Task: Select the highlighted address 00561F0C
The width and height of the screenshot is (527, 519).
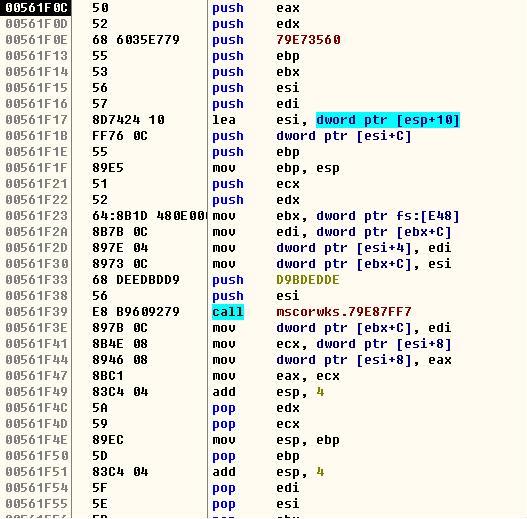Action: tap(36, 8)
